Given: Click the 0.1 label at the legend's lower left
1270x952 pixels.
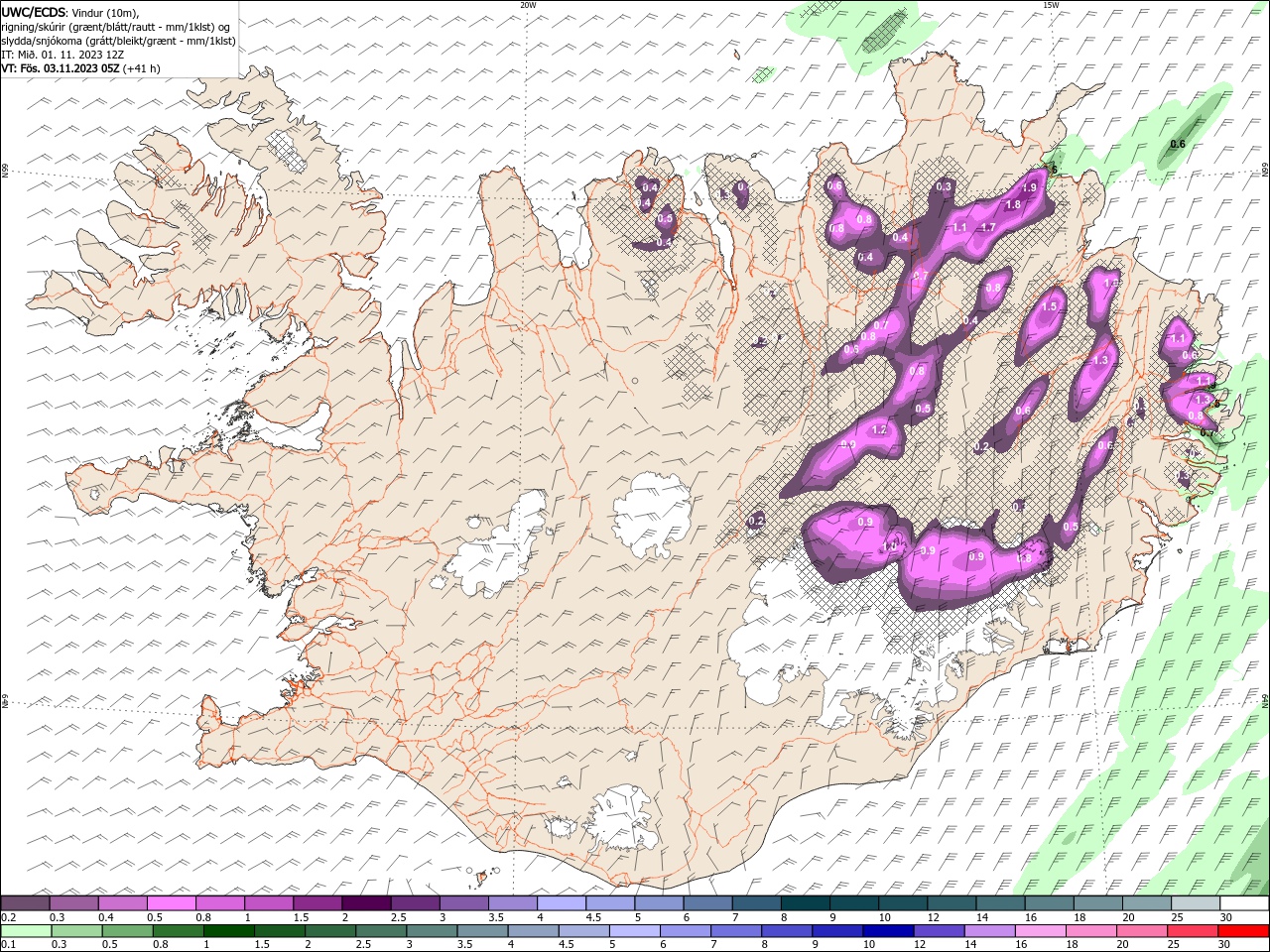Looking at the screenshot, I should 8,945.
